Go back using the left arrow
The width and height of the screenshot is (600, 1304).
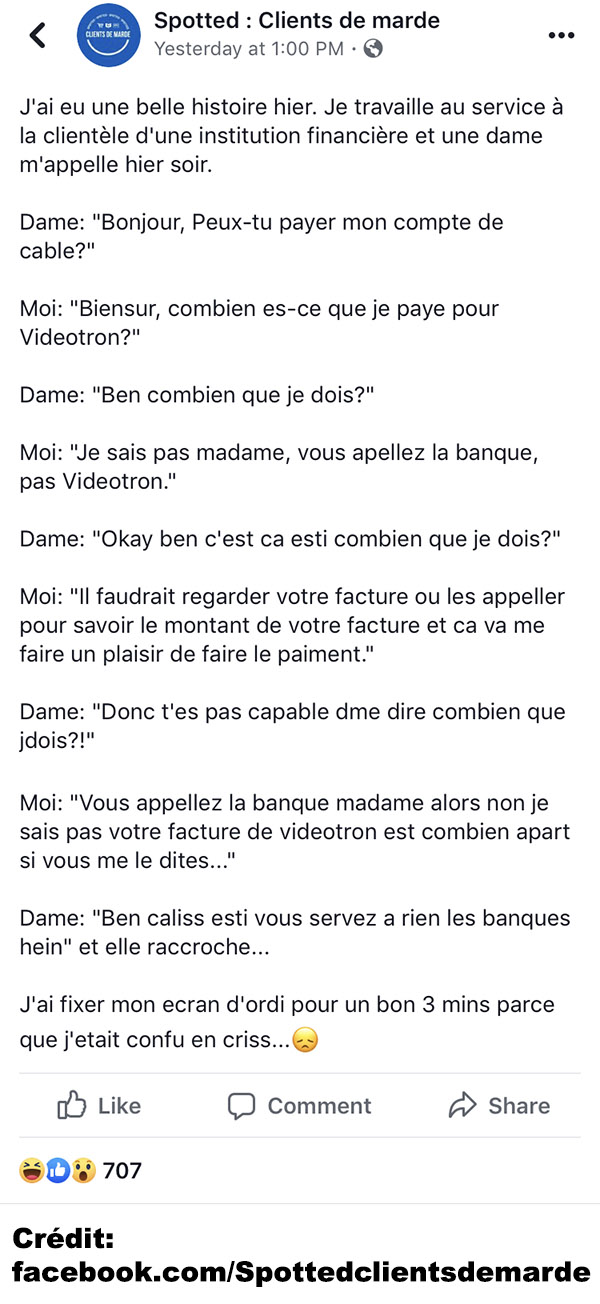[37, 35]
